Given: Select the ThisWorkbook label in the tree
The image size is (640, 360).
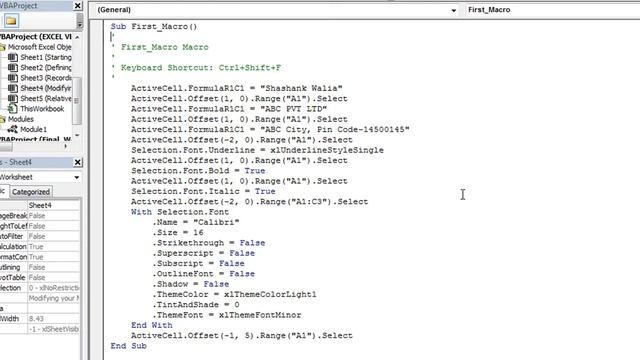Looking at the screenshot, I should [x=42, y=109].
